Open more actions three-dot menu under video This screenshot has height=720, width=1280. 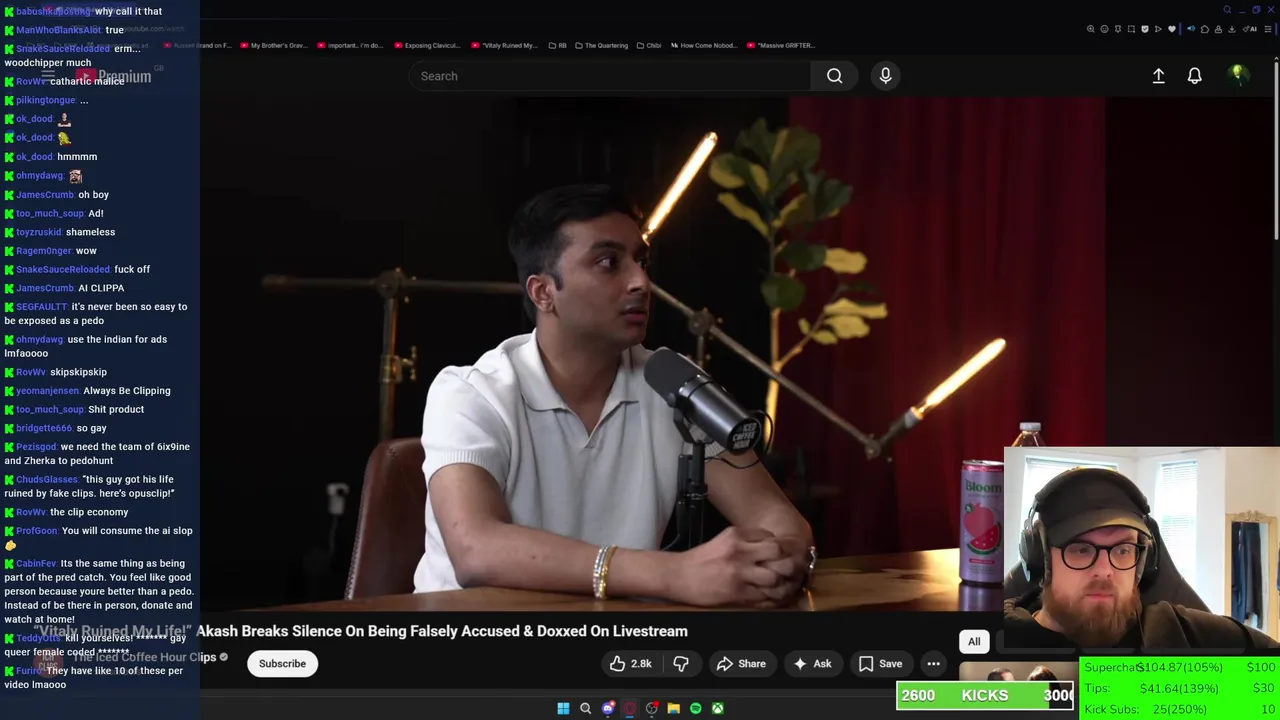tap(933, 664)
